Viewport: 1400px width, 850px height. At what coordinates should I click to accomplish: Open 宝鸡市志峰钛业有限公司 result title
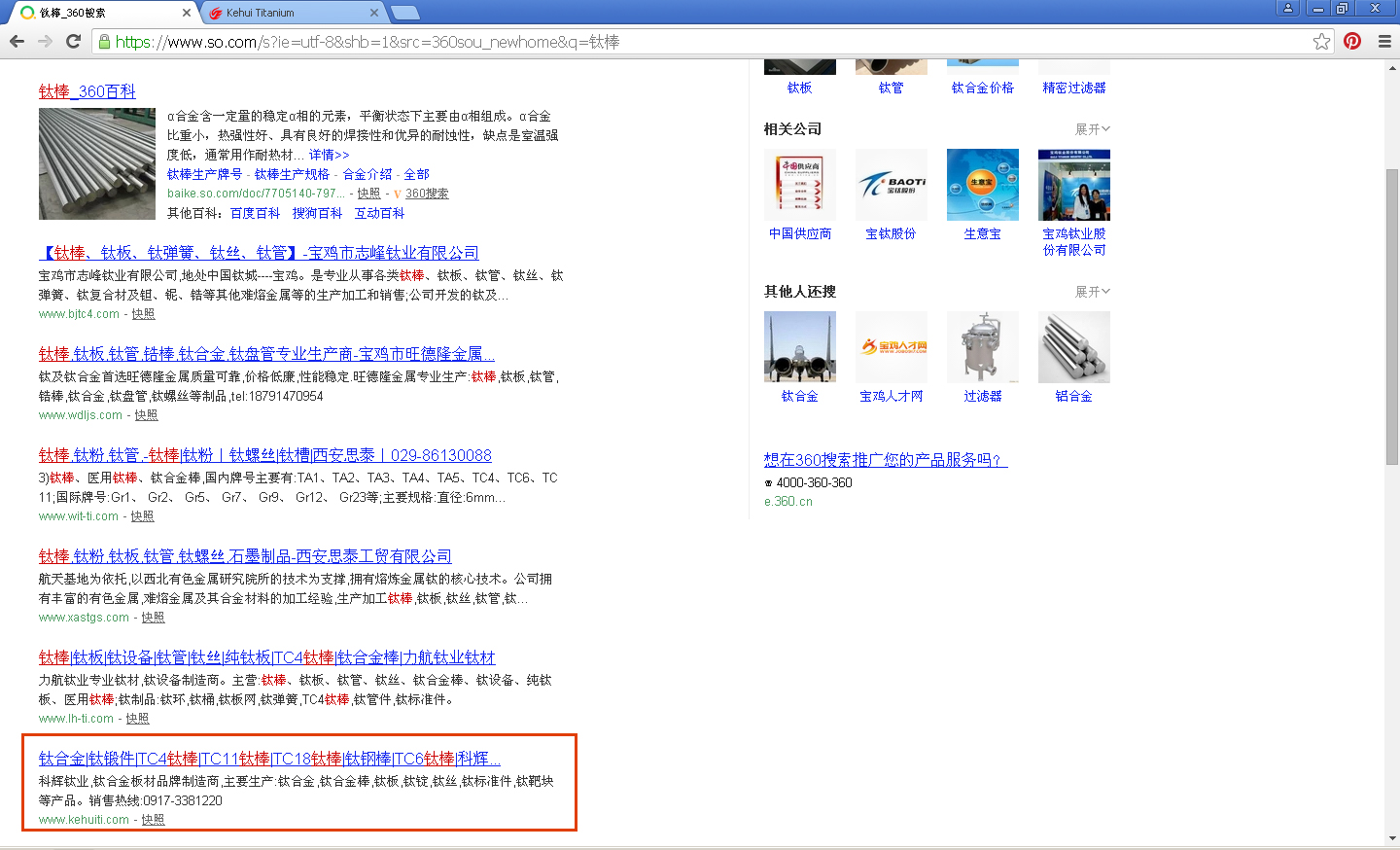(259, 252)
